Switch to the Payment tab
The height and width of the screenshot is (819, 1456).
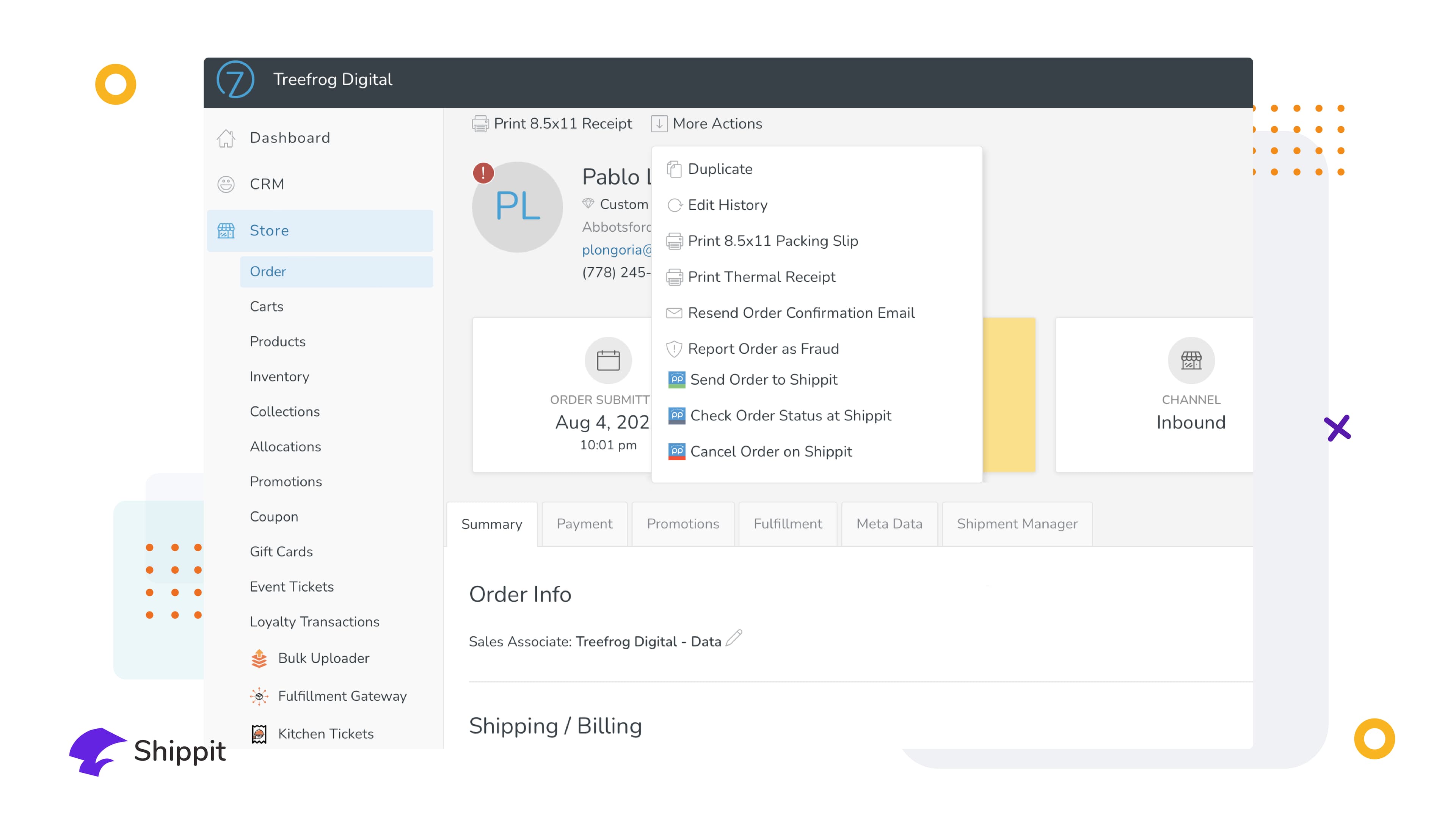tap(584, 524)
